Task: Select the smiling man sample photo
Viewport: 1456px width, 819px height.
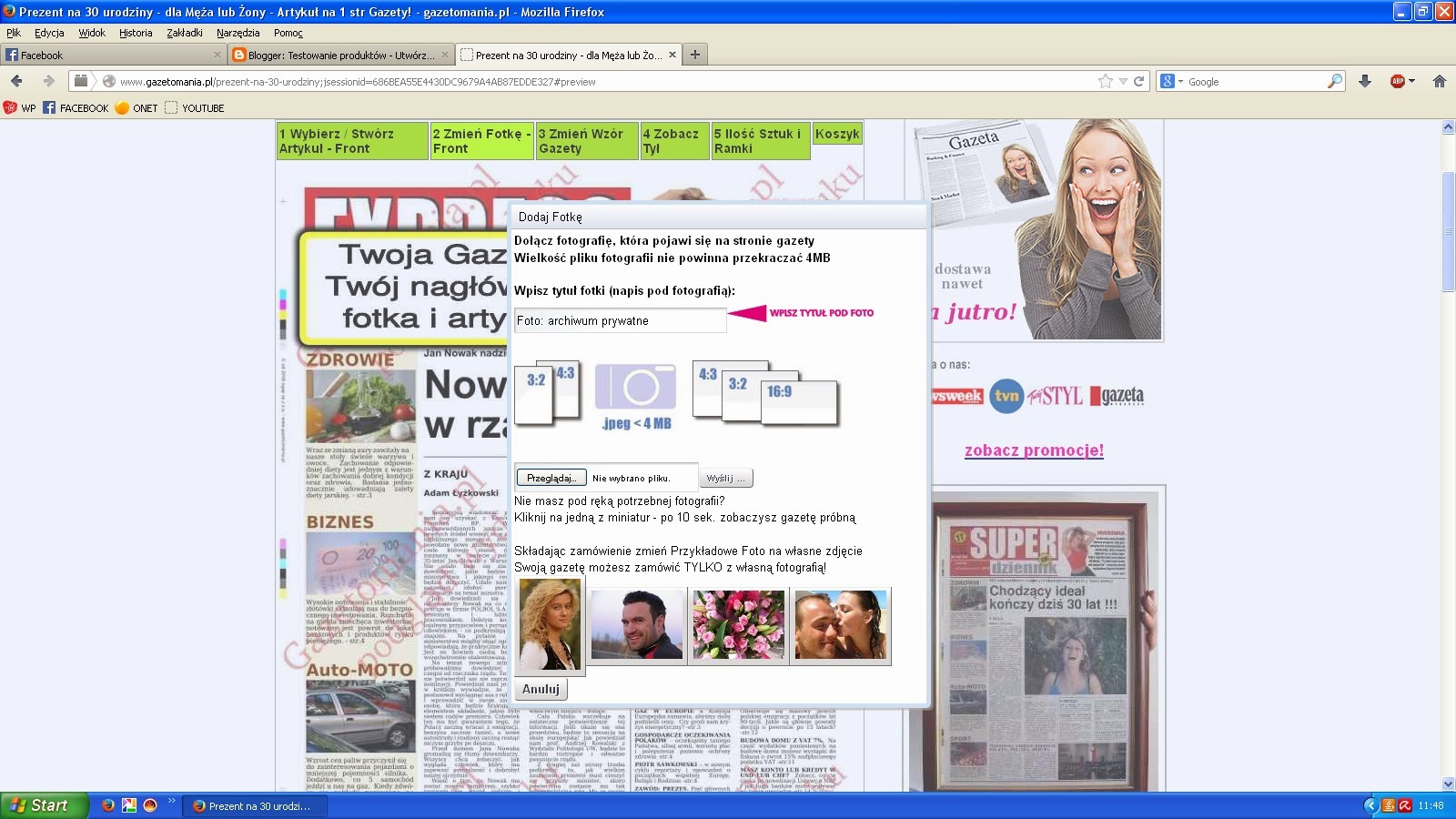Action: (636, 624)
